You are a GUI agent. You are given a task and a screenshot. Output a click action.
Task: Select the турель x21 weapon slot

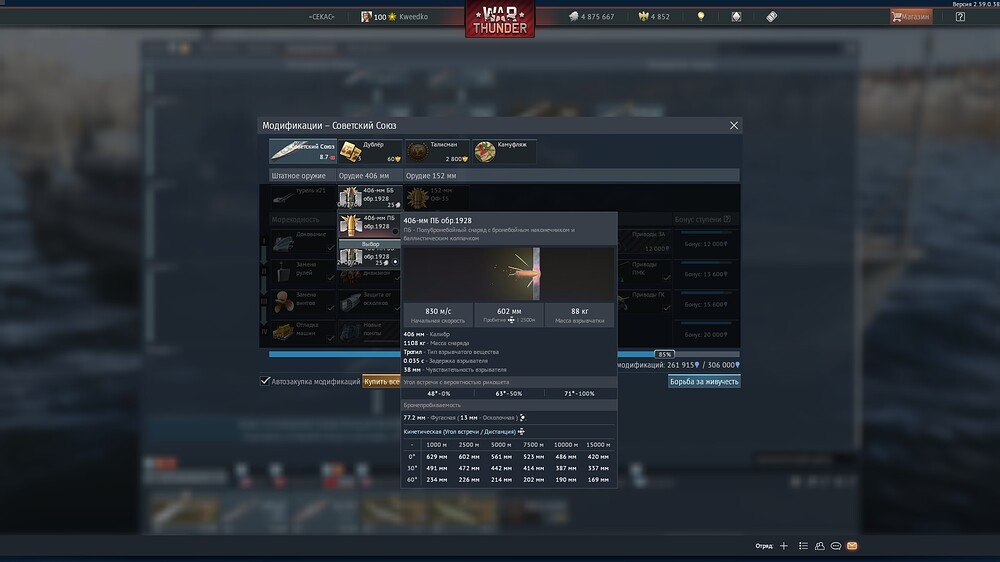tap(303, 197)
